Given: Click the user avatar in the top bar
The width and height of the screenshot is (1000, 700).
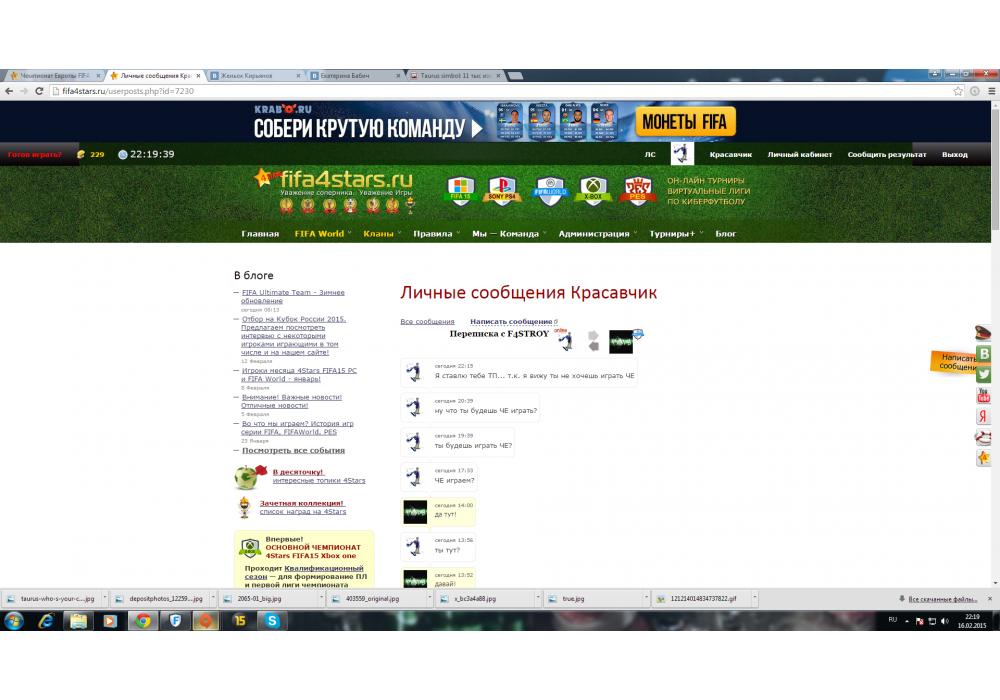Looking at the screenshot, I should [x=682, y=154].
